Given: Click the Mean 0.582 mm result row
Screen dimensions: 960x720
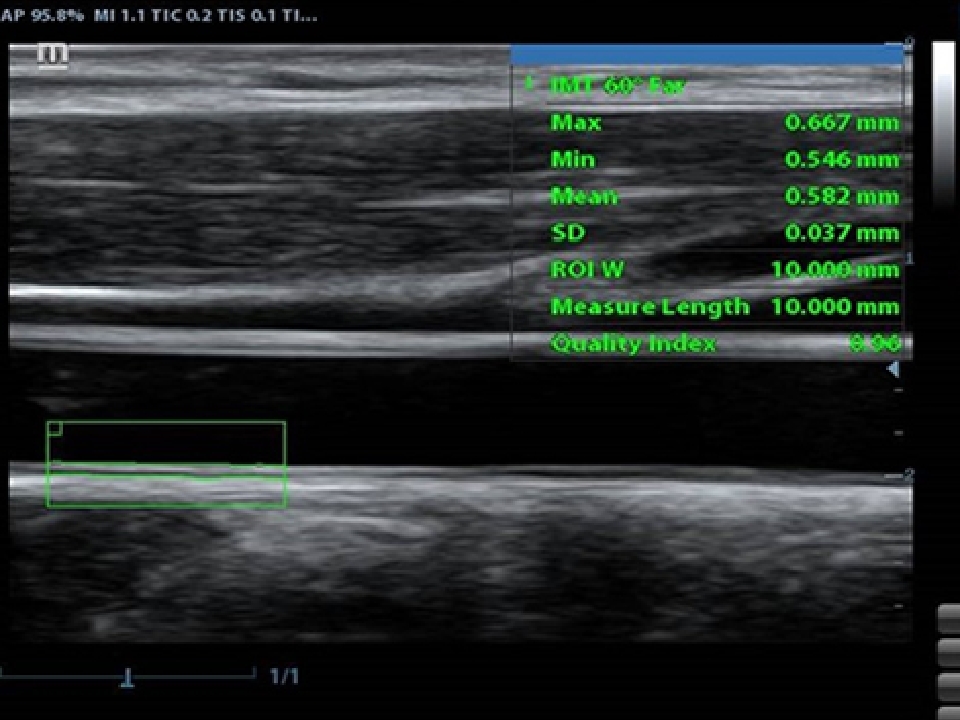Looking at the screenshot, I should (724, 197).
